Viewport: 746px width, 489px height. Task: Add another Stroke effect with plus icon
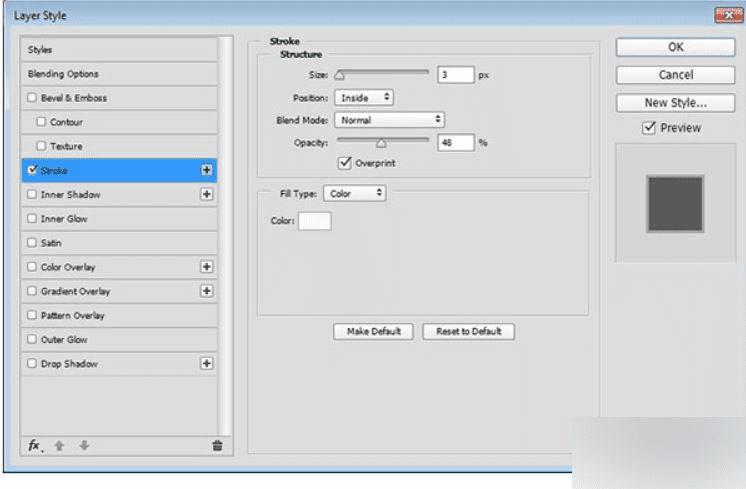click(206, 170)
